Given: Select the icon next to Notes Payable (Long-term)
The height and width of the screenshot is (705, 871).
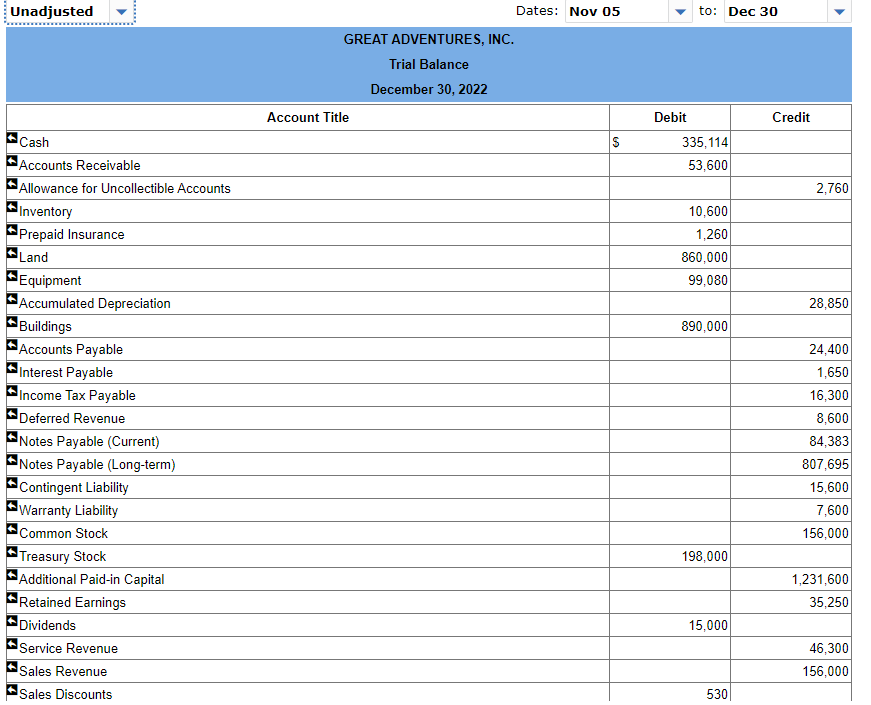Looking at the screenshot, I should 10,460.
